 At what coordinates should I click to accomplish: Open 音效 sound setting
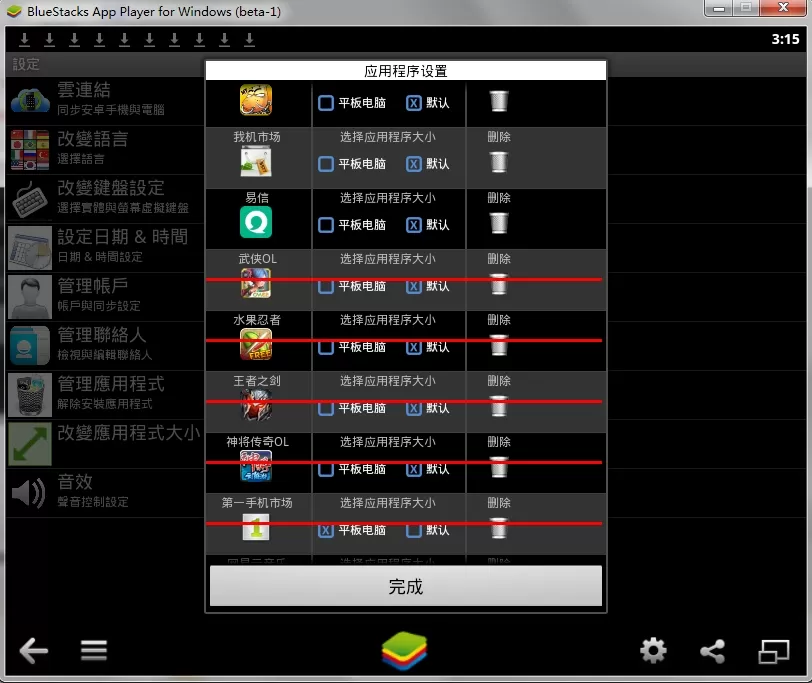point(105,493)
